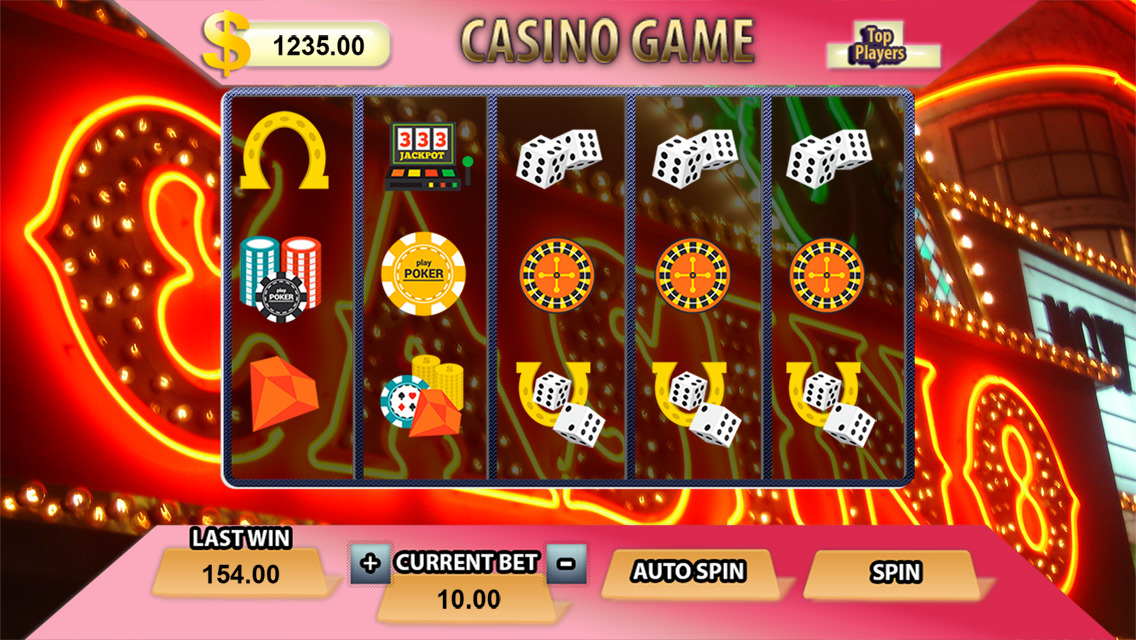Select the chips, coins and gem icon
Viewport: 1136px width, 640px height.
(x=422, y=396)
